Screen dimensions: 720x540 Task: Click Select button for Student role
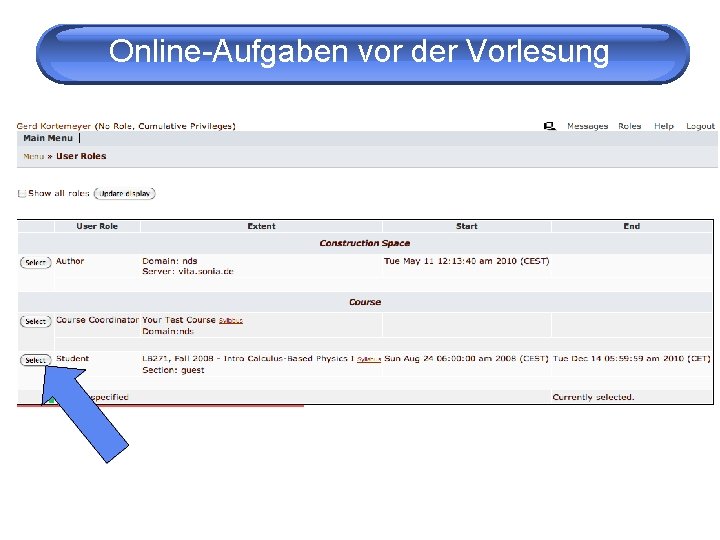(x=35, y=360)
